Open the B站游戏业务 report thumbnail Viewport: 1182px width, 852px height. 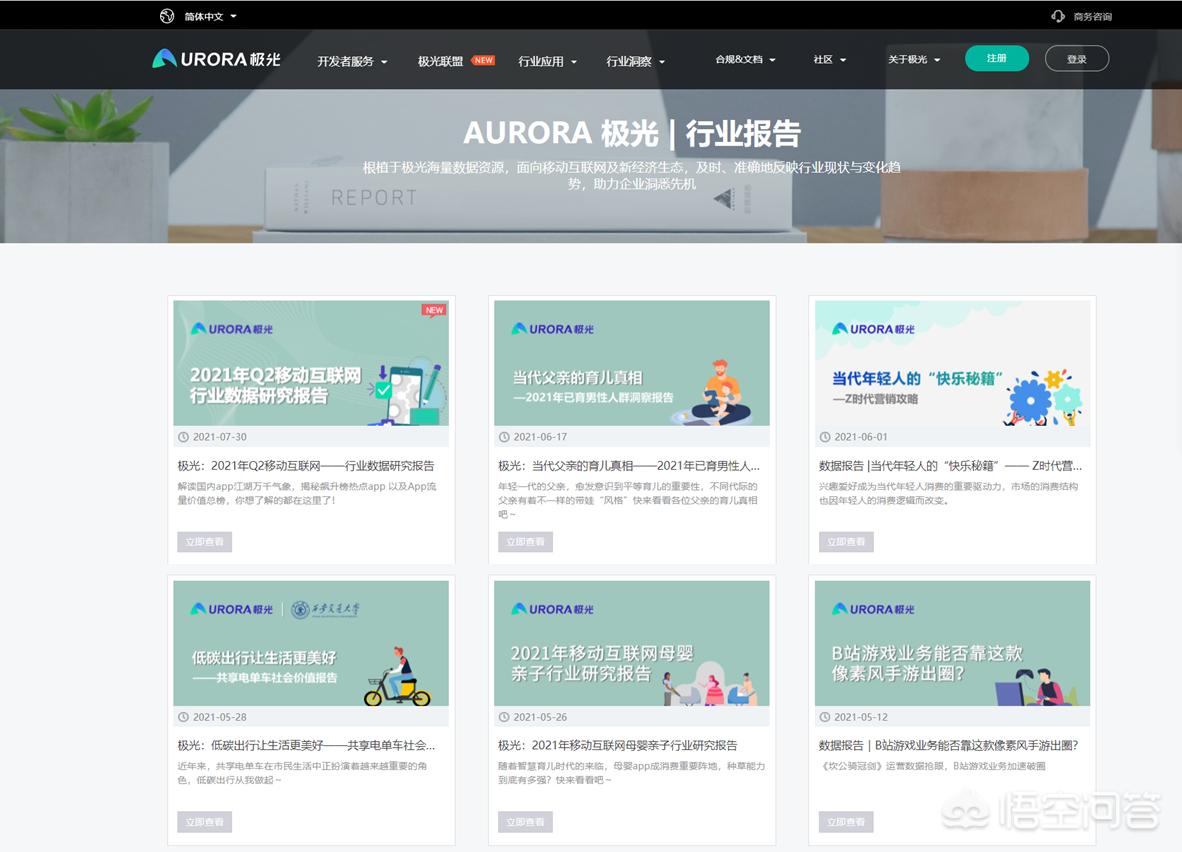[952, 643]
